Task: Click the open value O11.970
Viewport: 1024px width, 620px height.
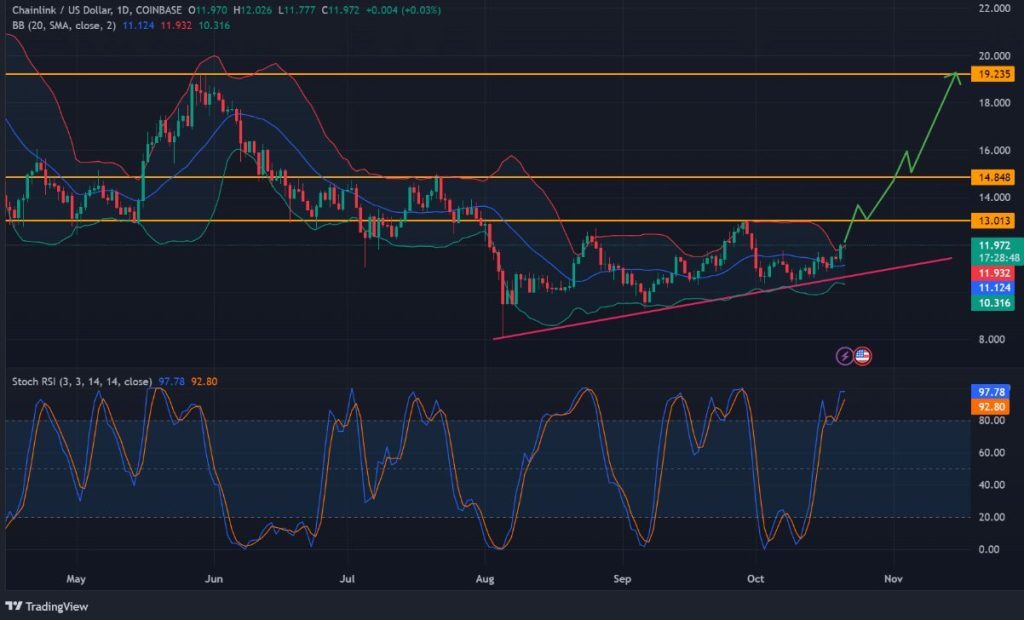Action: click(209, 10)
